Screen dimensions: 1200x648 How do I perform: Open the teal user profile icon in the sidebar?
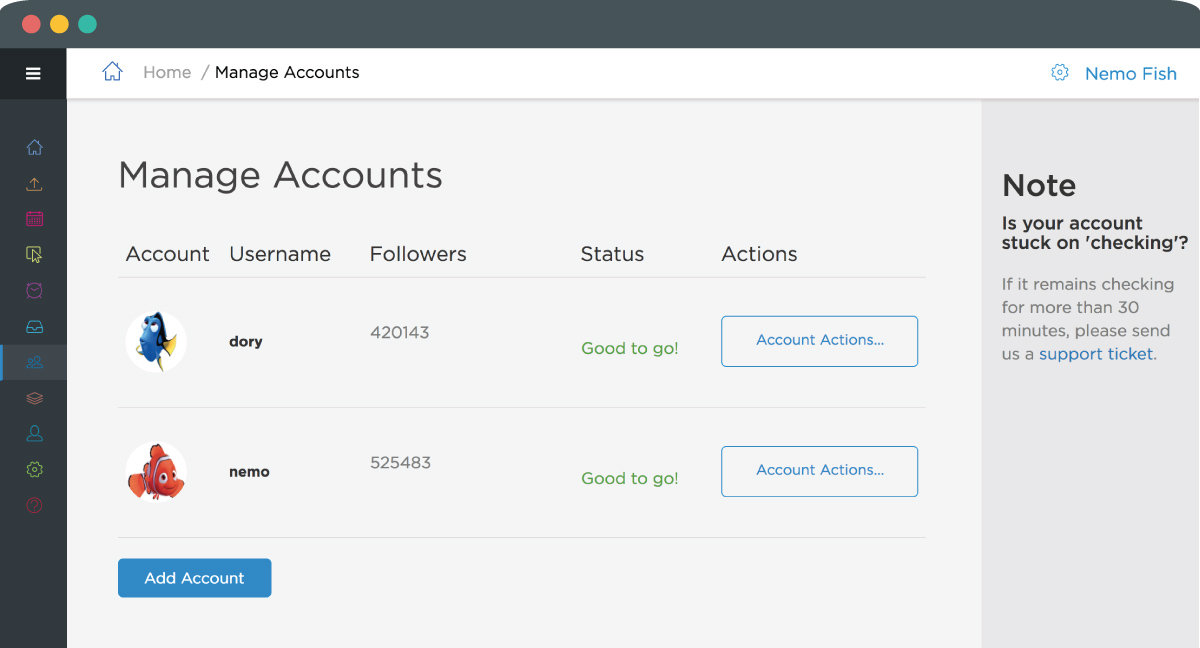[x=34, y=433]
